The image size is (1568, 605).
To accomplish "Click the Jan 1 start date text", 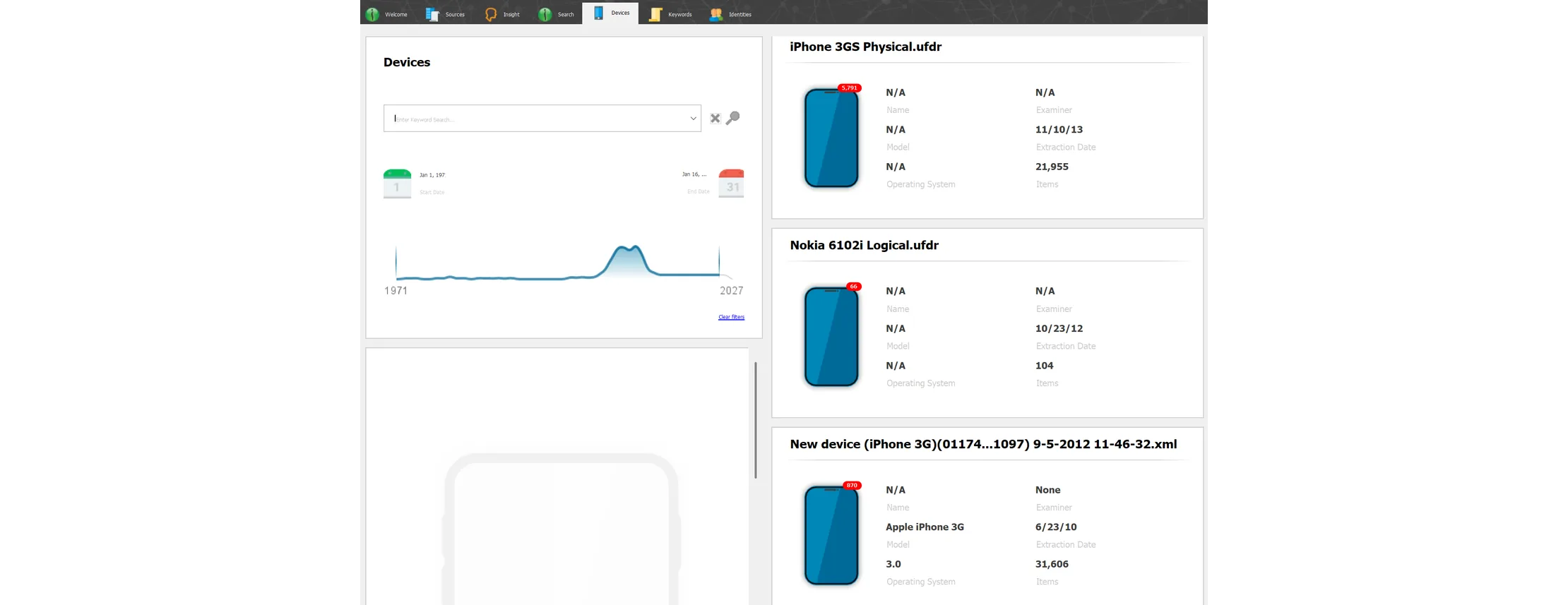I will [432, 175].
